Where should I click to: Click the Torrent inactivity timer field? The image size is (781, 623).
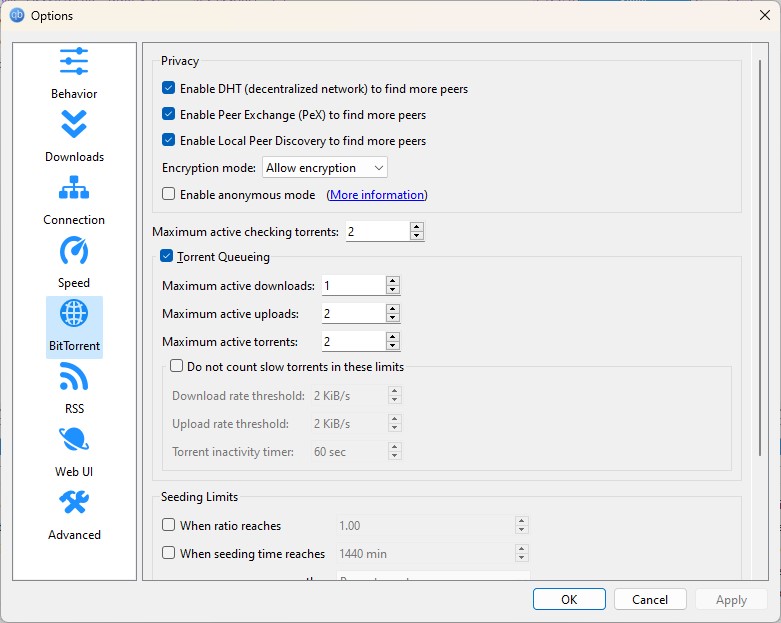click(350, 452)
